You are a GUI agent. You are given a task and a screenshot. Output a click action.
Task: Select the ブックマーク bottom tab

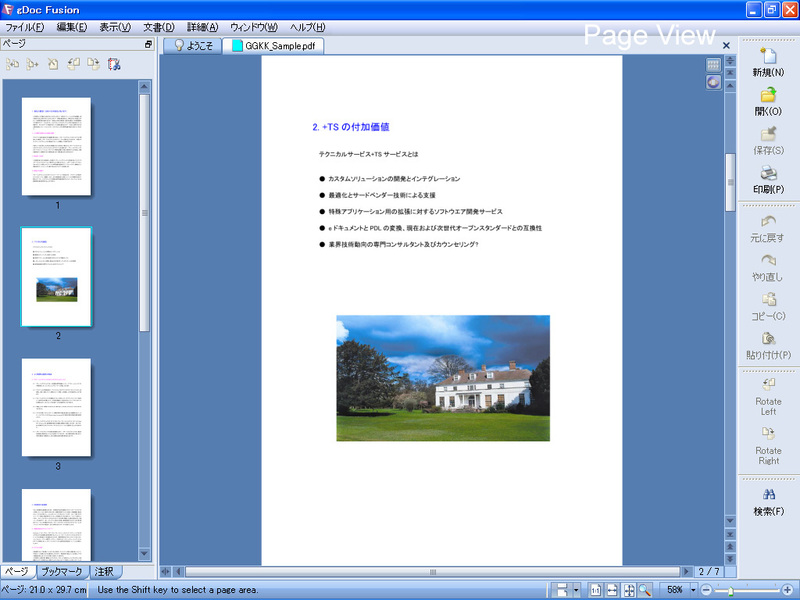point(62,572)
